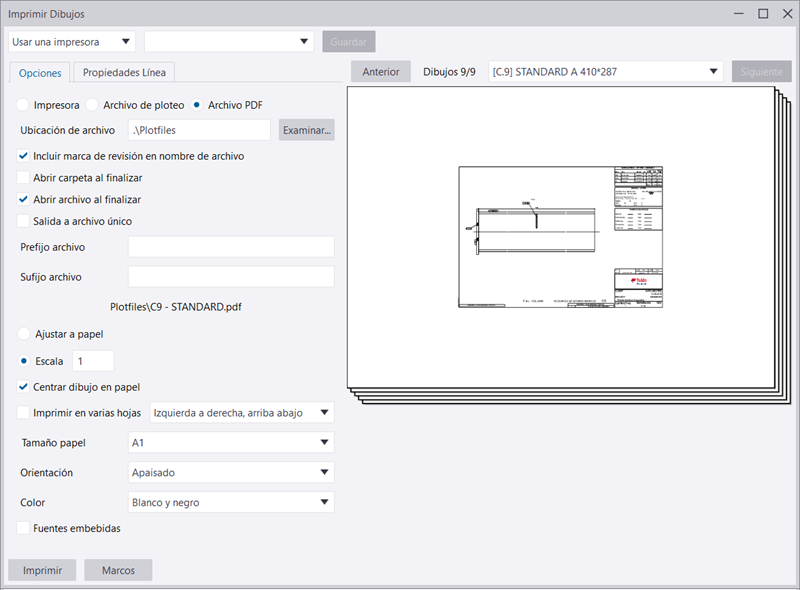The width and height of the screenshot is (800, 590).
Task: Enable Abrir carpeta al finalizar checkbox
Action: click(x=23, y=178)
